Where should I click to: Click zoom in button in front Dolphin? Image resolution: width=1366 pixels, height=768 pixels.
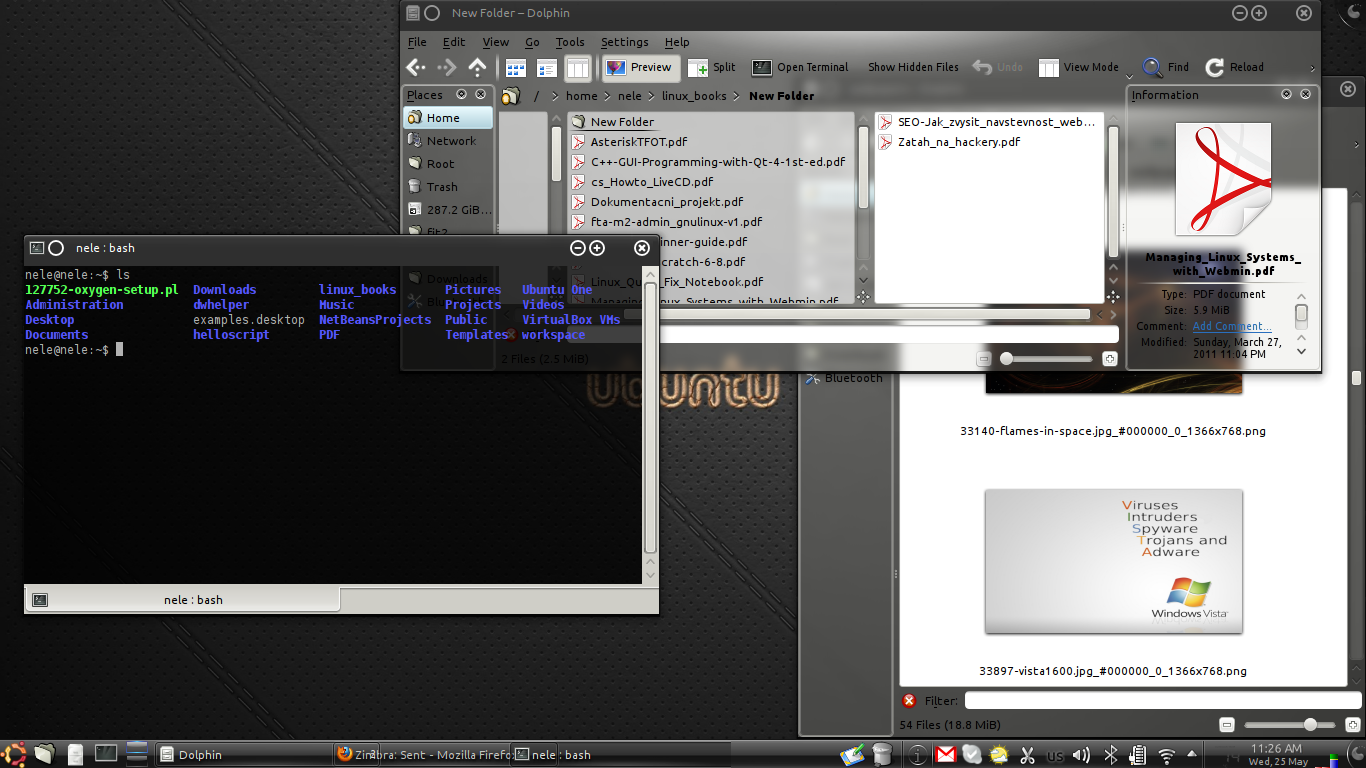tap(1109, 359)
